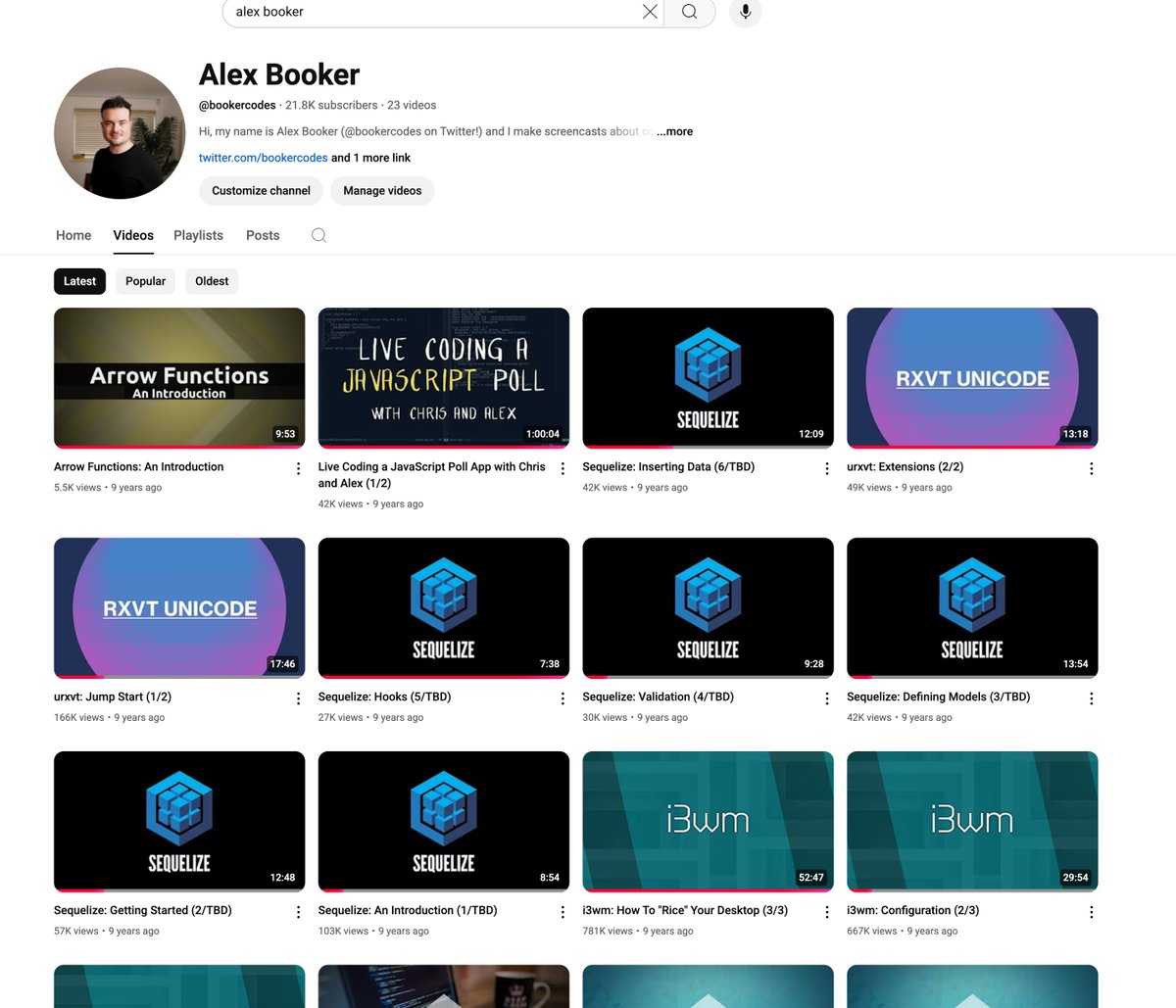
Task: Open video title Sequelize: Defining Models (3/TBD)
Action: click(x=939, y=697)
